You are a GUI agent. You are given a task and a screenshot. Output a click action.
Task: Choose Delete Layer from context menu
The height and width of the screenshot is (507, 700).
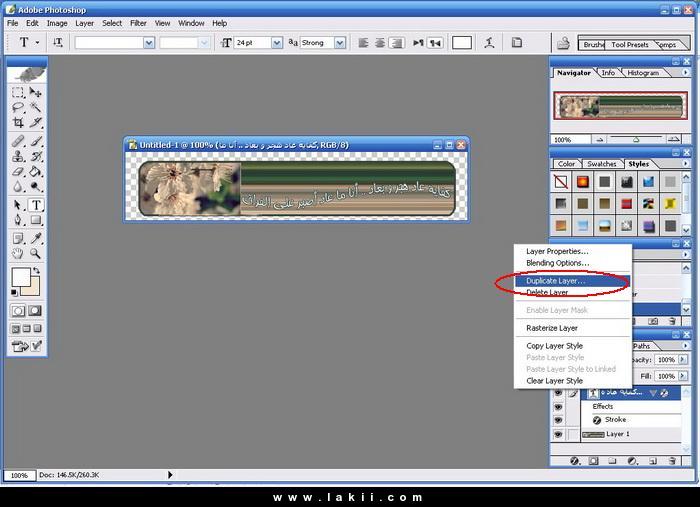pos(573,292)
